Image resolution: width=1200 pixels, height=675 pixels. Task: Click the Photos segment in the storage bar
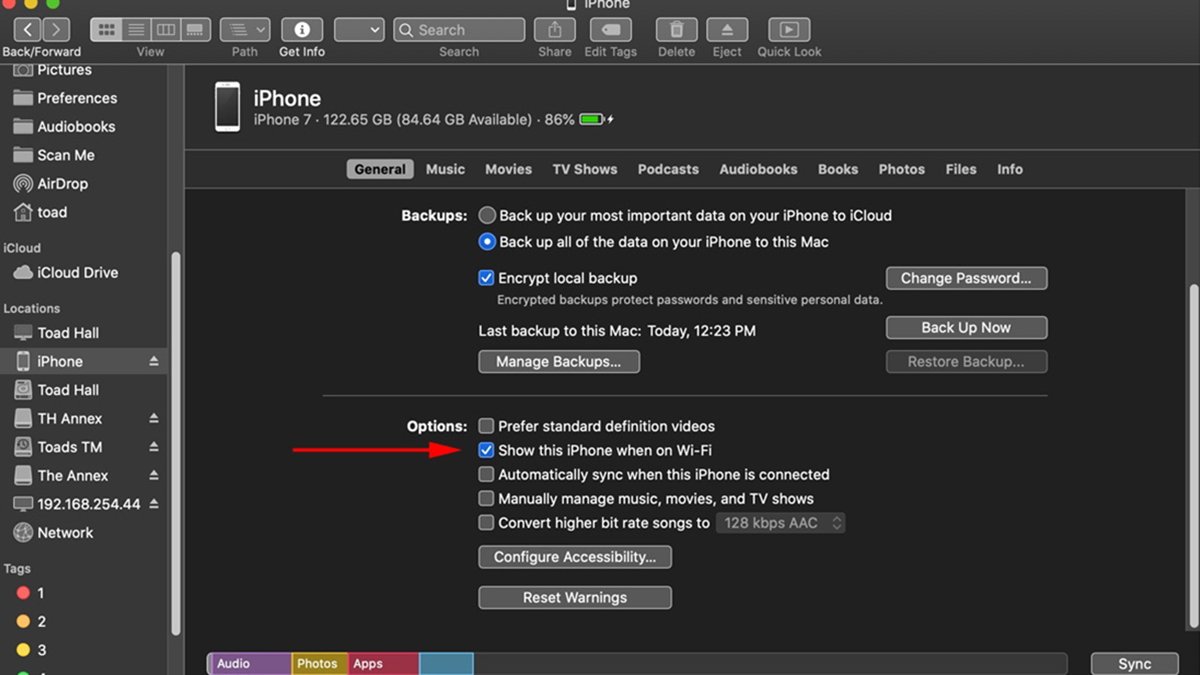tap(318, 663)
